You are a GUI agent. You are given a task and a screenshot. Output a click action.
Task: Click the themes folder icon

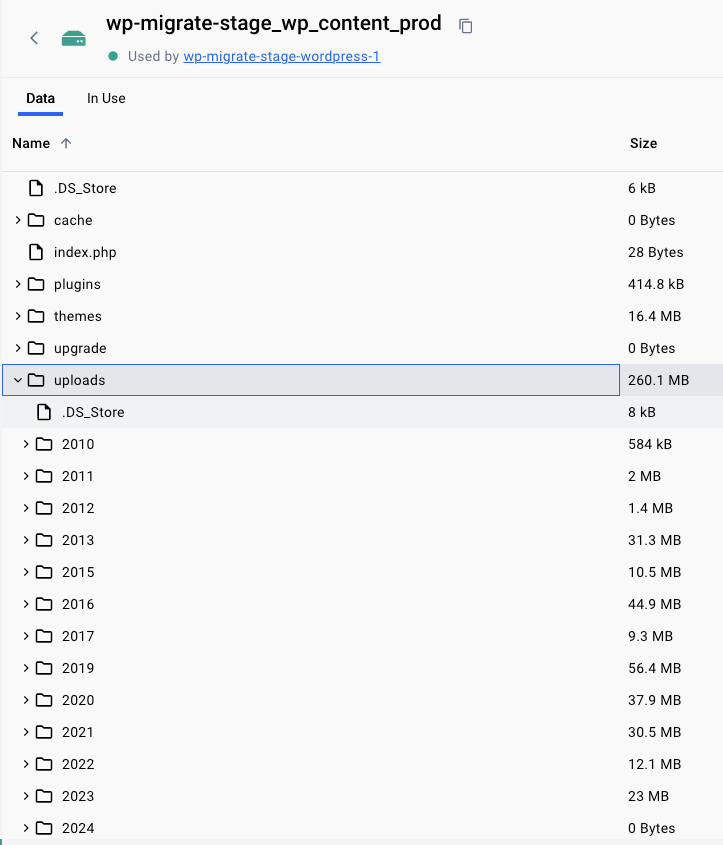(36, 316)
